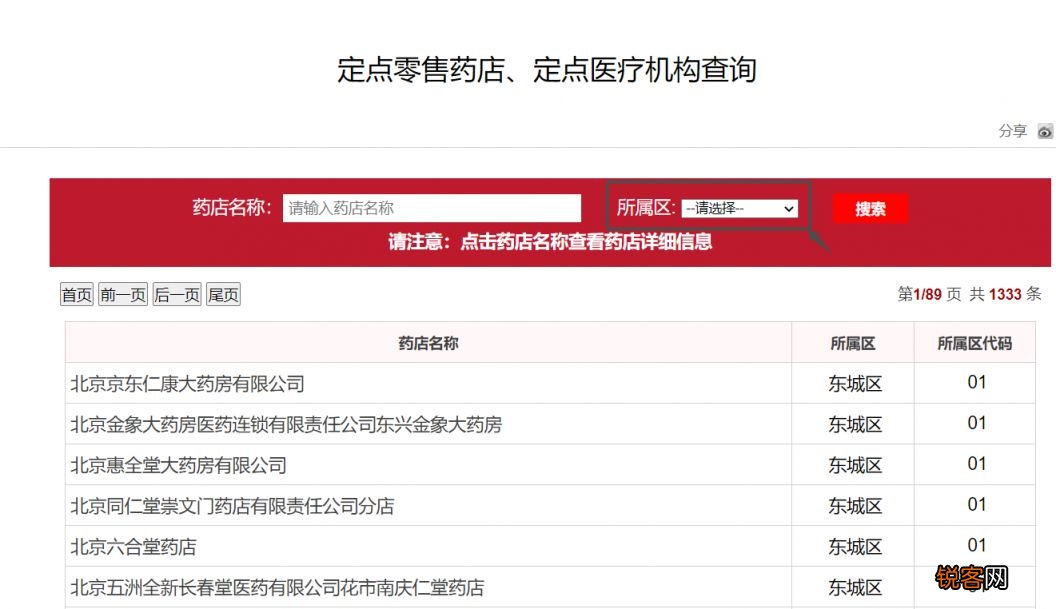Click 前一页 previous page button
The image size is (1056, 609).
pos(123,294)
